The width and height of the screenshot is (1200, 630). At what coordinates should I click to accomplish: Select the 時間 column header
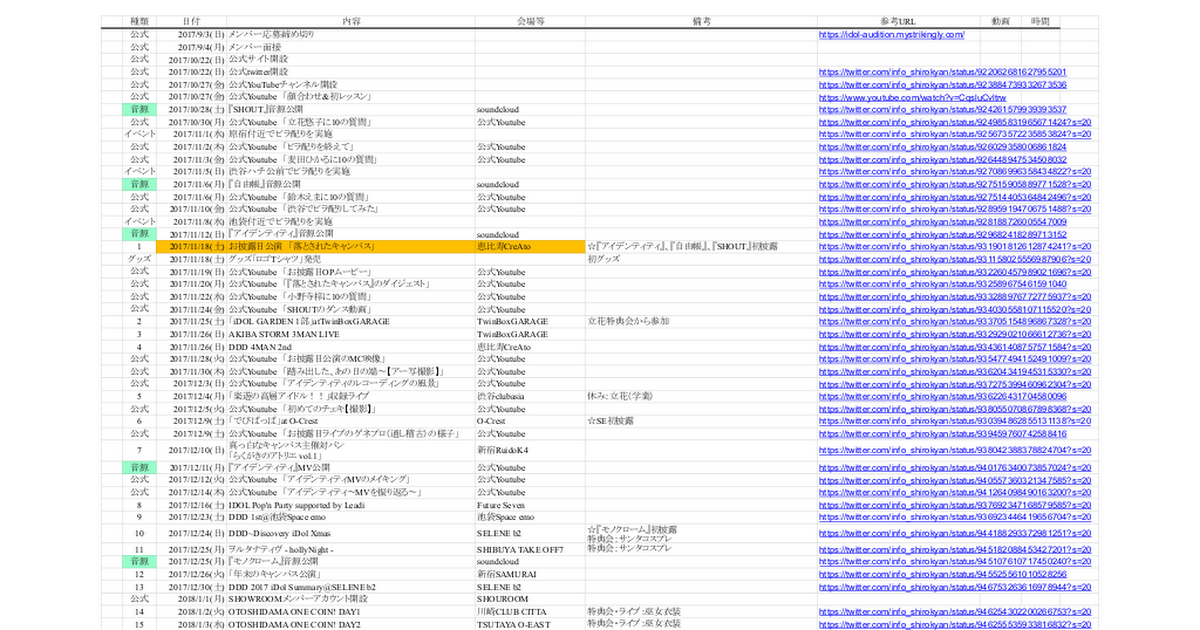[1041, 21]
